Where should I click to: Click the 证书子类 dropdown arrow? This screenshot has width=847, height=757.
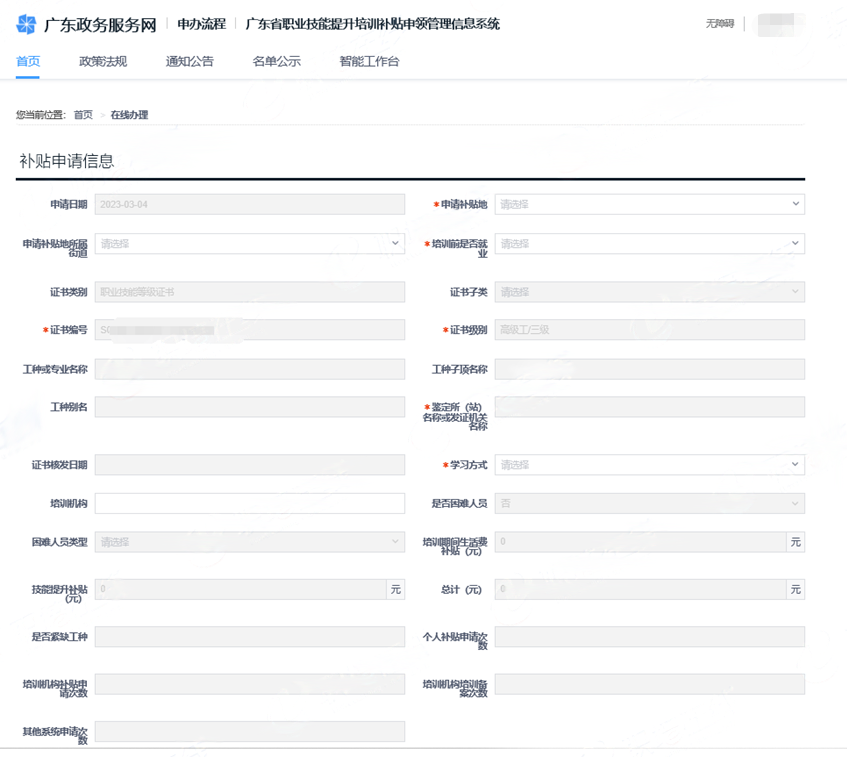pos(795,292)
